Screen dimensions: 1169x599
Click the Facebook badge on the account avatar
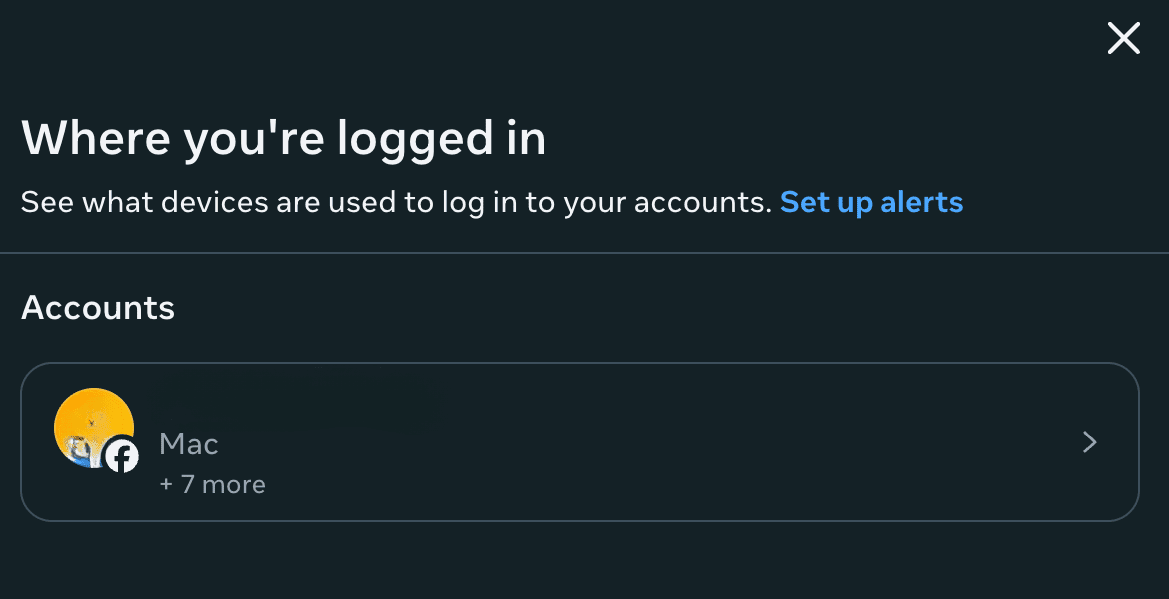(x=122, y=457)
